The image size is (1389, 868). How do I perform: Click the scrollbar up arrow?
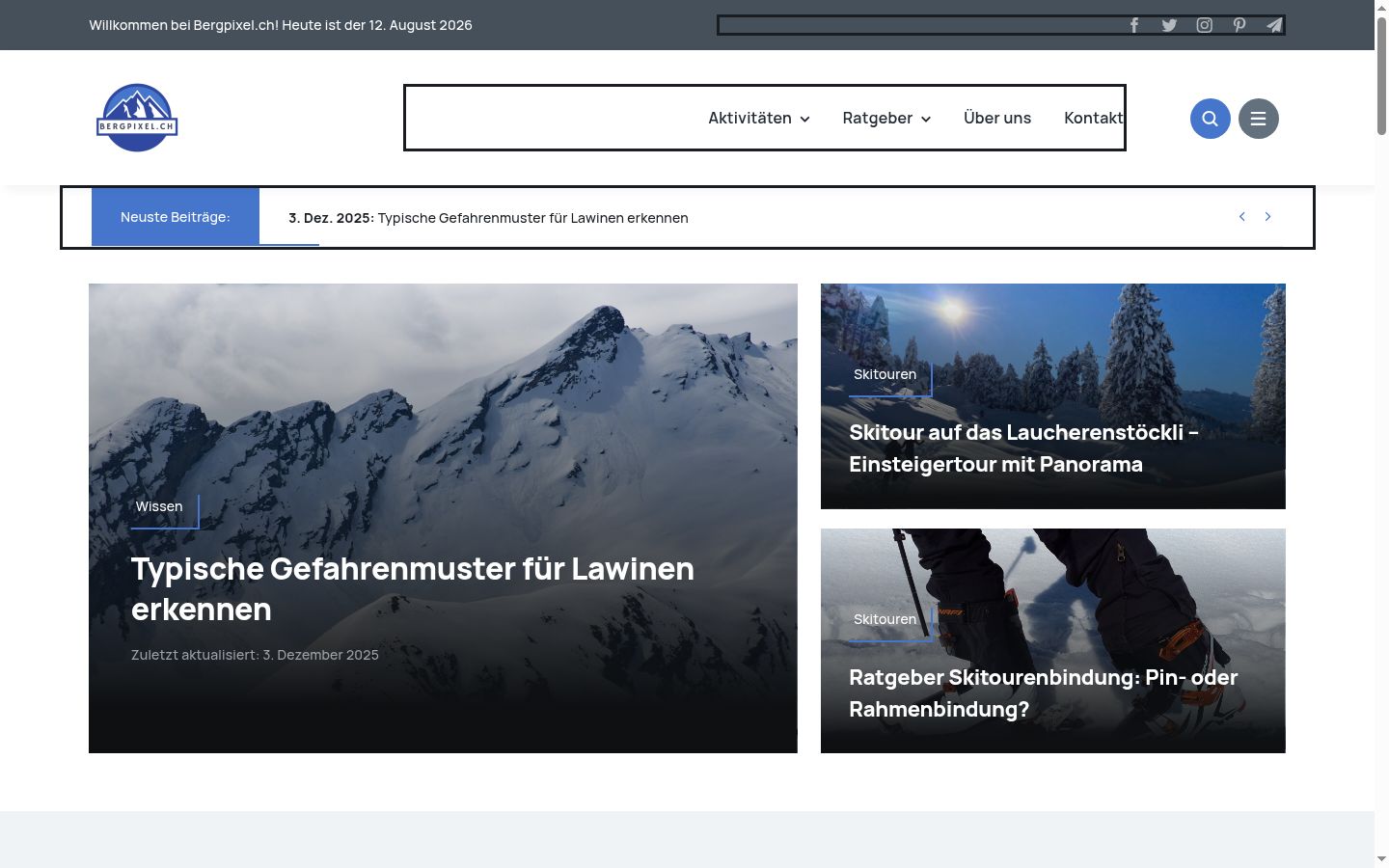[1381, 6]
